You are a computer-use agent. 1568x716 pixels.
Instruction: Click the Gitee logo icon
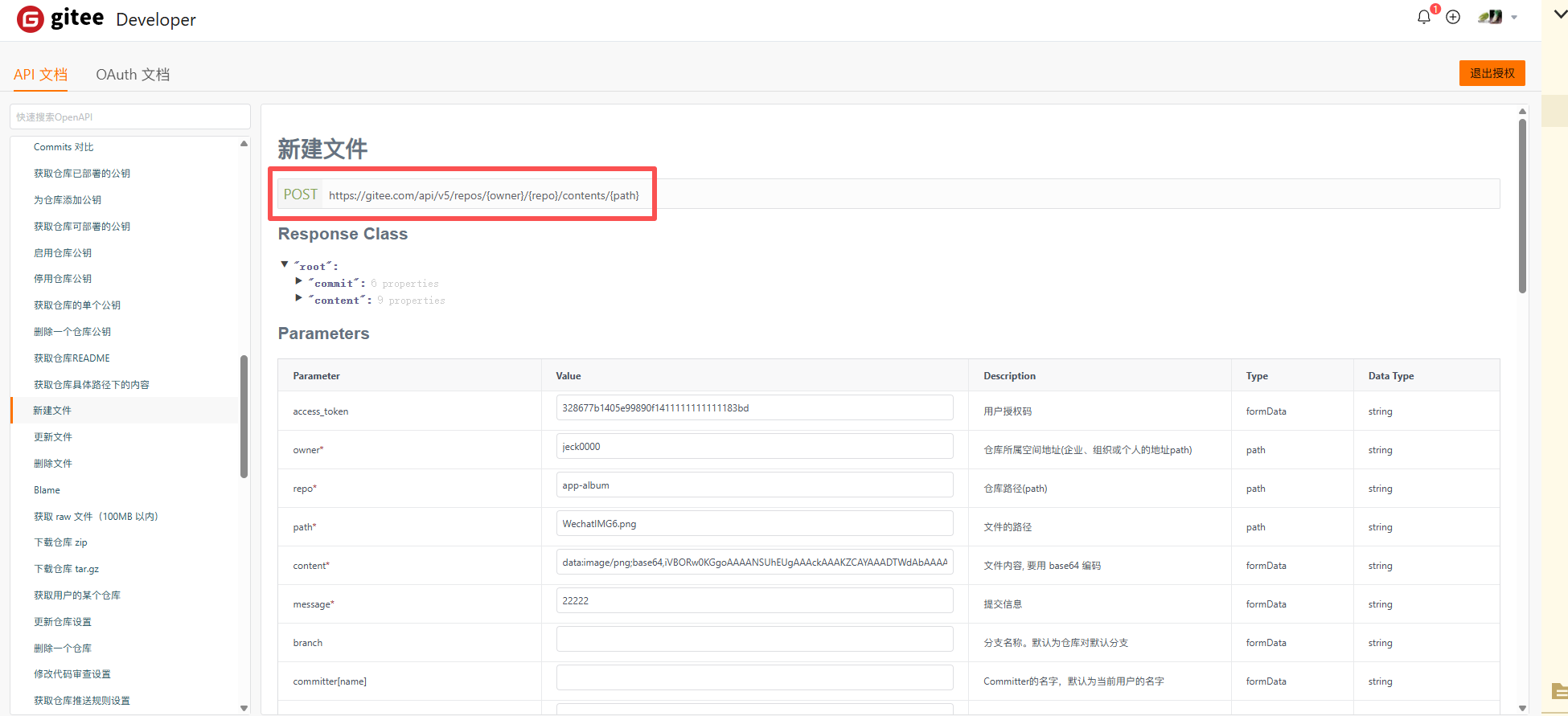pyautogui.click(x=31, y=18)
